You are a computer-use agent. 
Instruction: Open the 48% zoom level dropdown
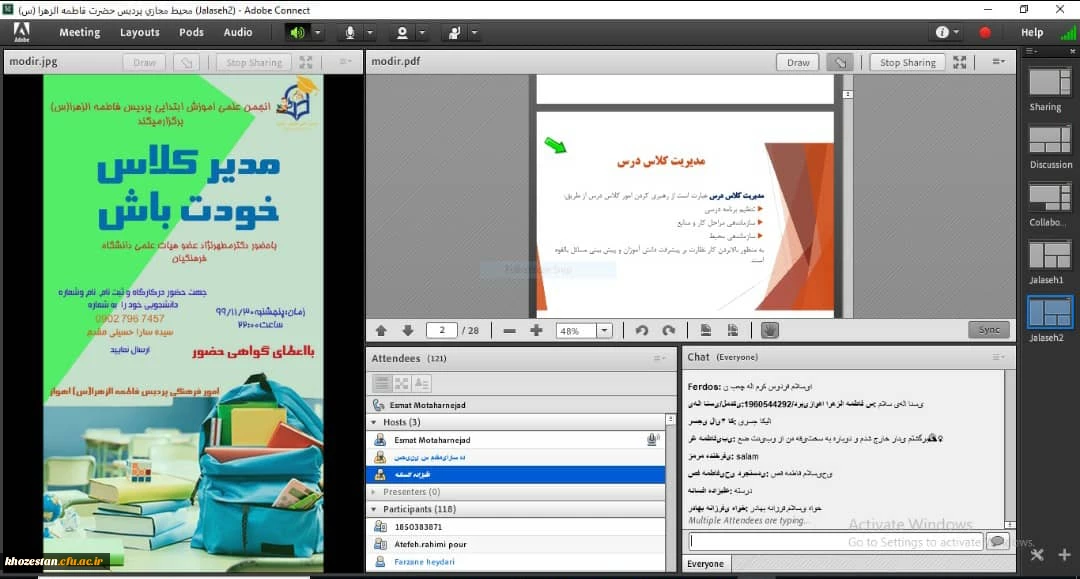pos(604,331)
